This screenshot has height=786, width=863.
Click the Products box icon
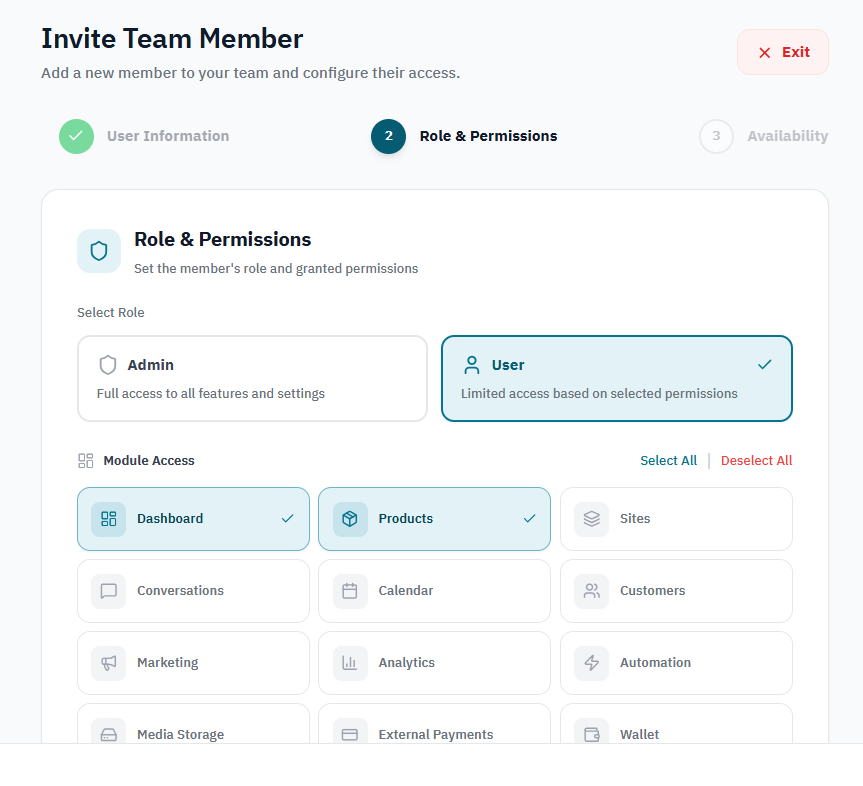point(349,518)
